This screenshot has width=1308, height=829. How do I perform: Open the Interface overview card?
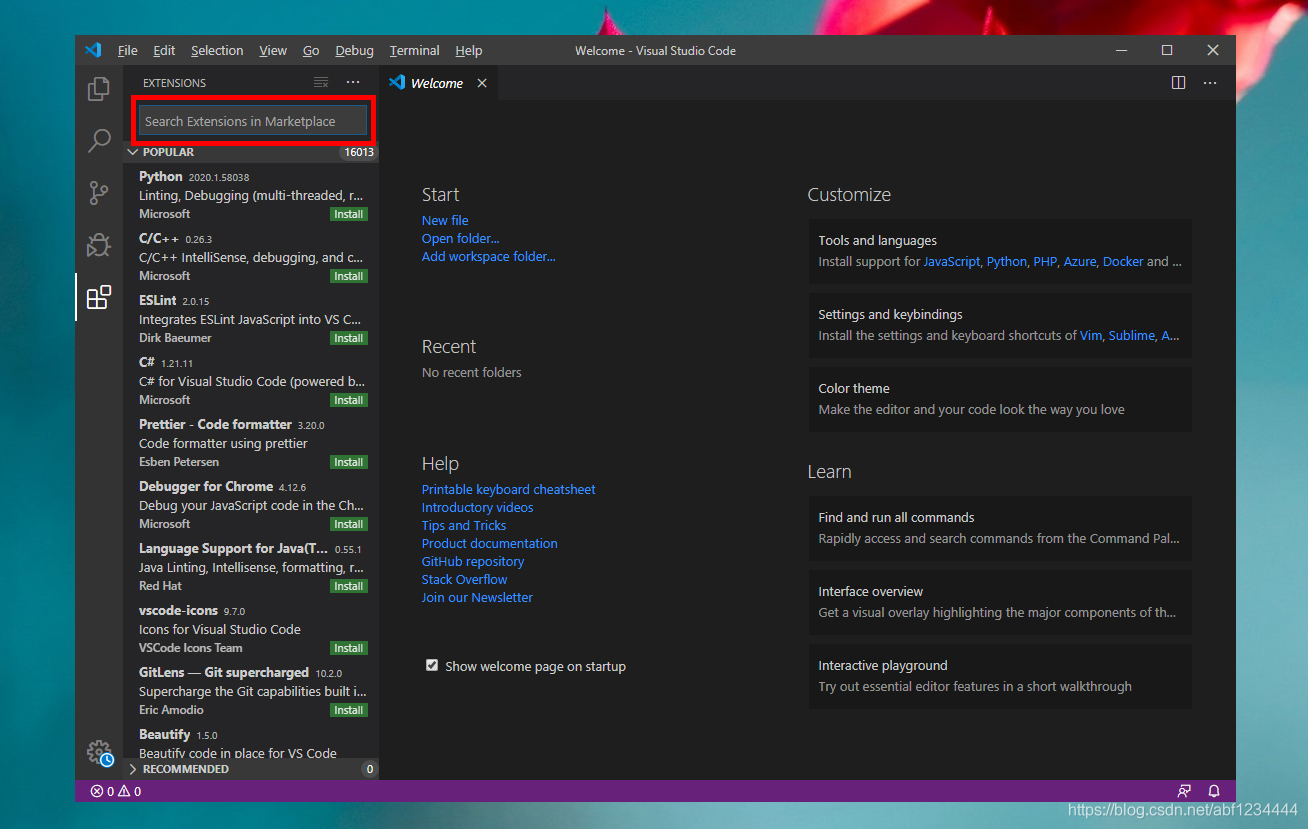(1000, 602)
